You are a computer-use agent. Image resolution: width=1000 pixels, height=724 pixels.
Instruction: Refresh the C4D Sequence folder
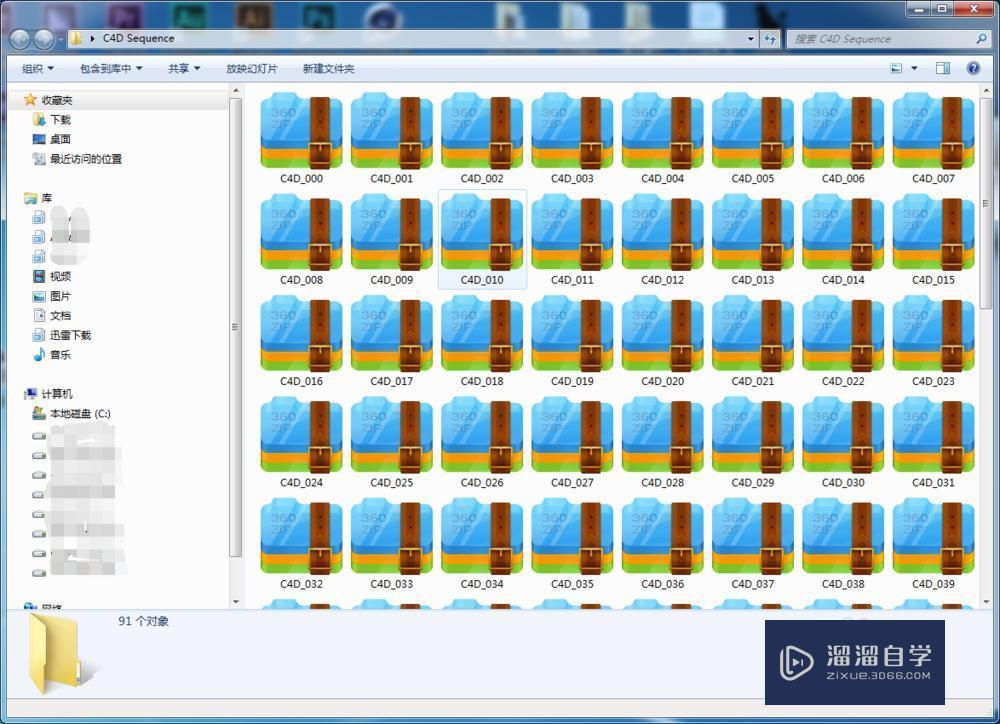pyautogui.click(x=770, y=39)
